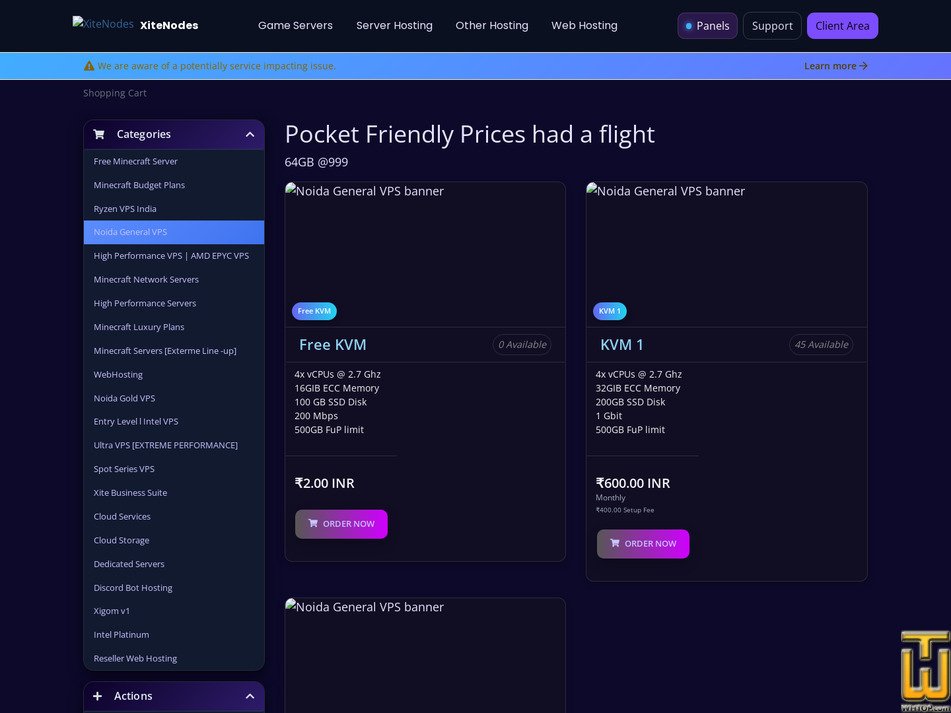
Task: Click the Free KVM badge label
Action: tap(314, 311)
